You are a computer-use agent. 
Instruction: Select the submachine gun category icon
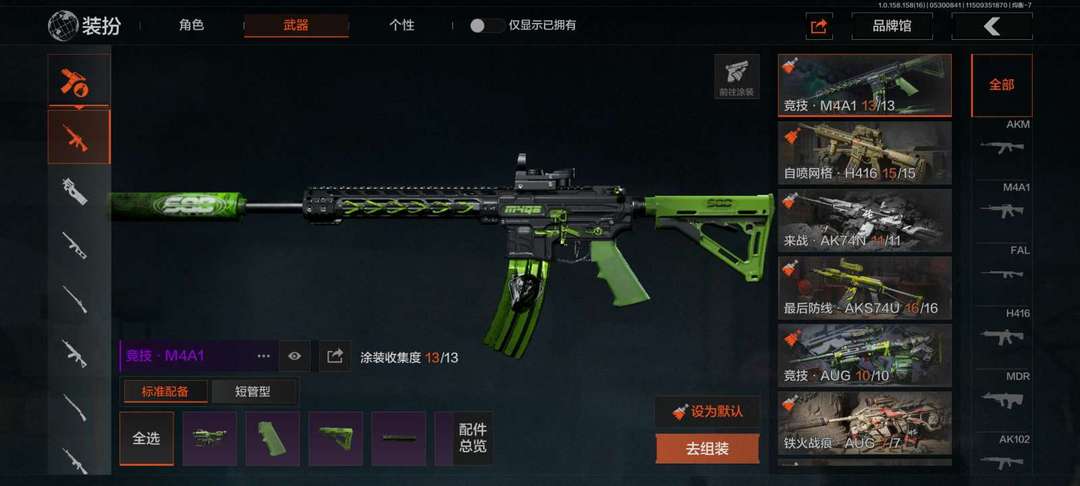(75, 191)
